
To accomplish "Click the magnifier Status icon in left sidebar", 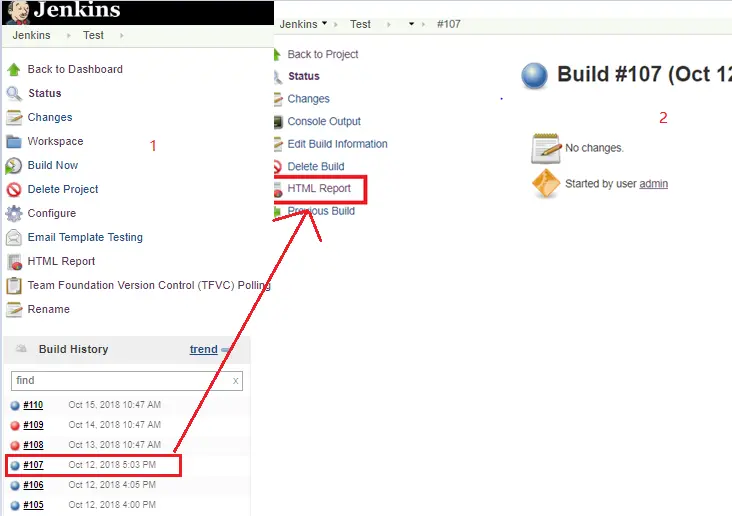I will coord(14,93).
